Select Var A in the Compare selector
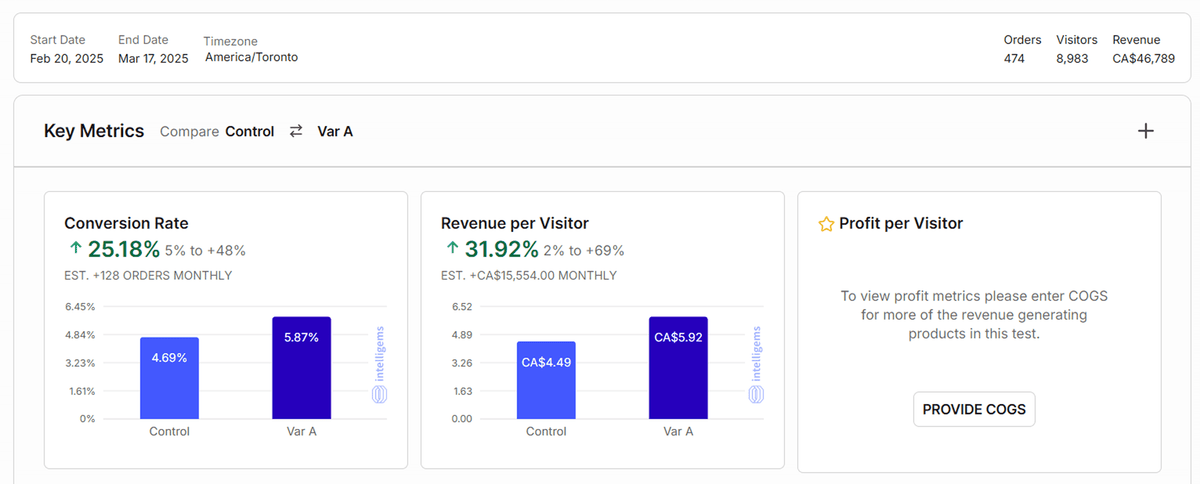1200x484 pixels. pos(335,131)
